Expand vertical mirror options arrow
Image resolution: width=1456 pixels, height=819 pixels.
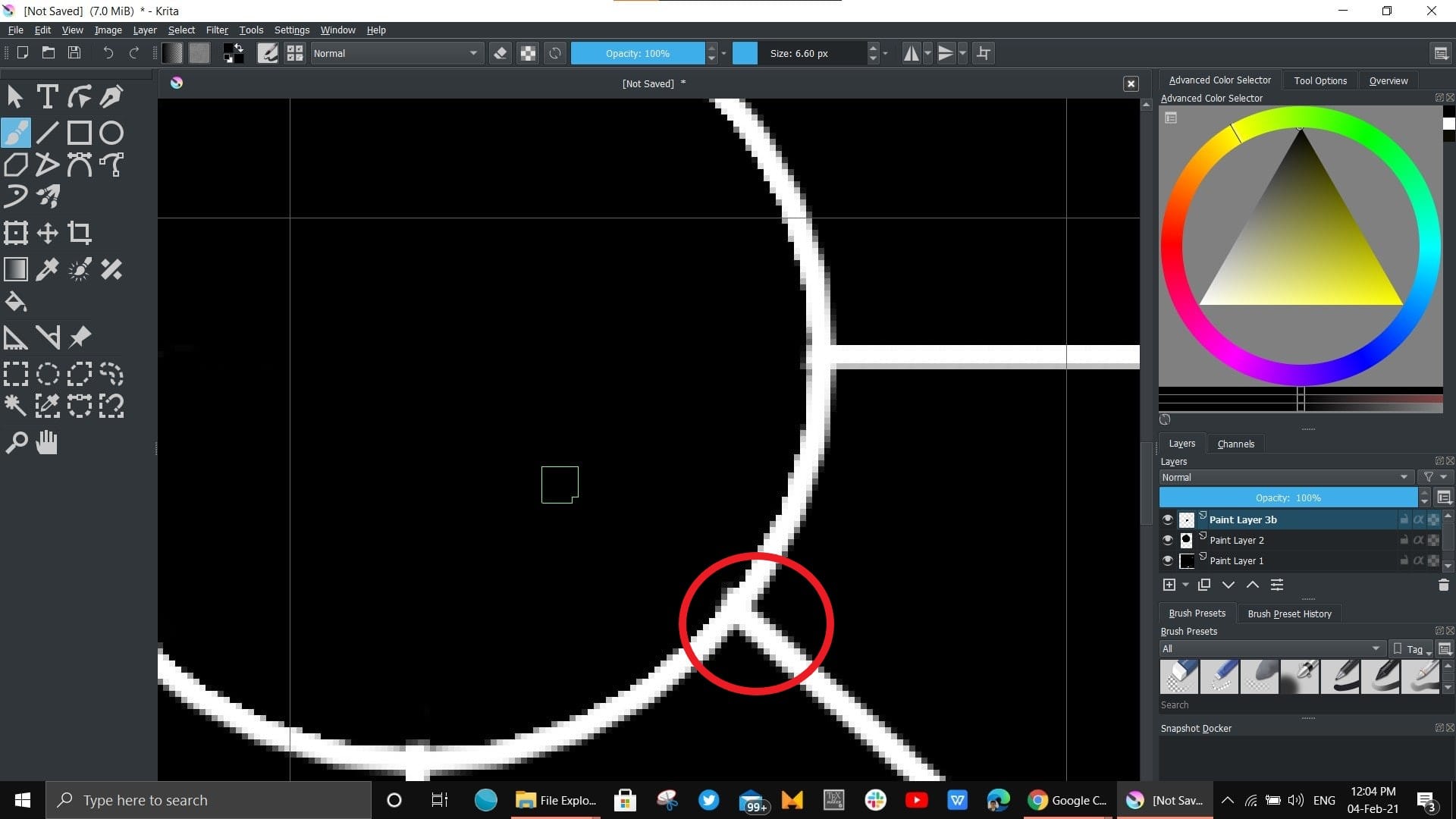pyautogui.click(x=962, y=53)
